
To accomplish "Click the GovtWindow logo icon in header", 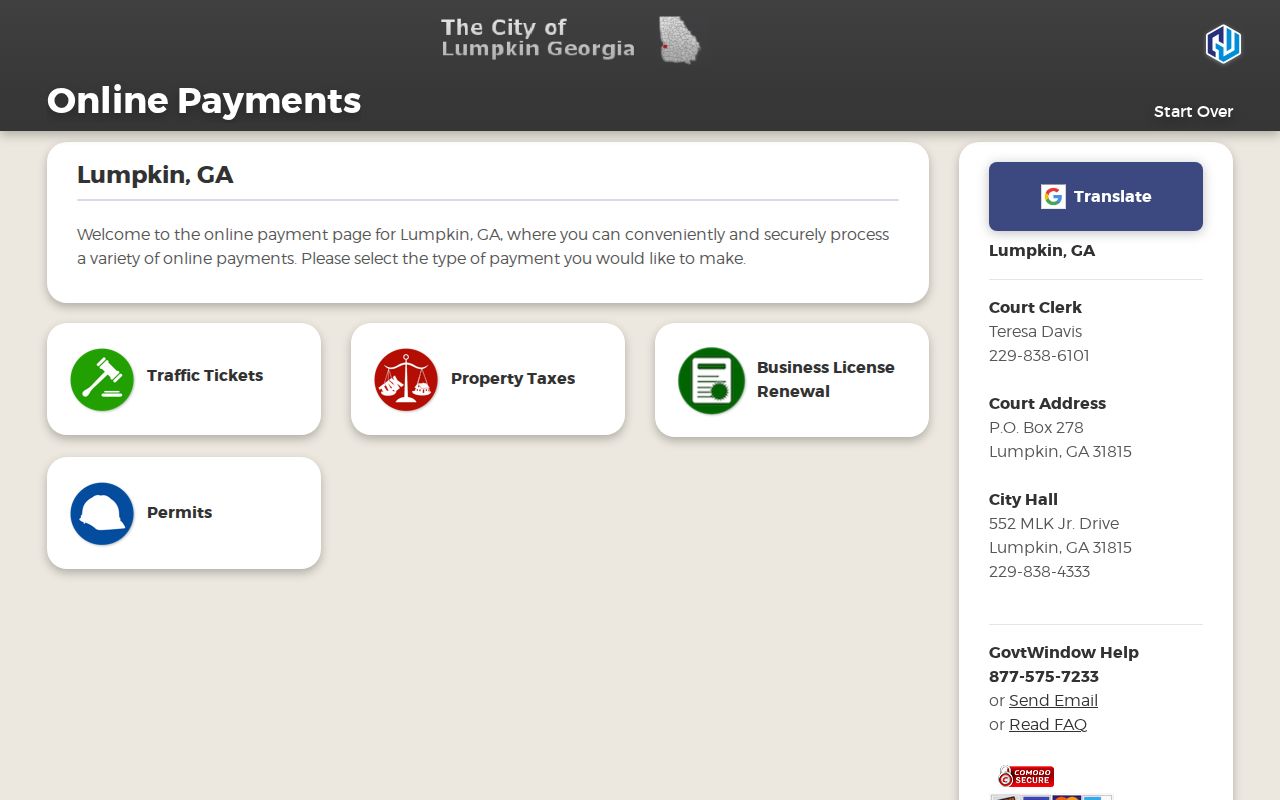I will (x=1222, y=44).
